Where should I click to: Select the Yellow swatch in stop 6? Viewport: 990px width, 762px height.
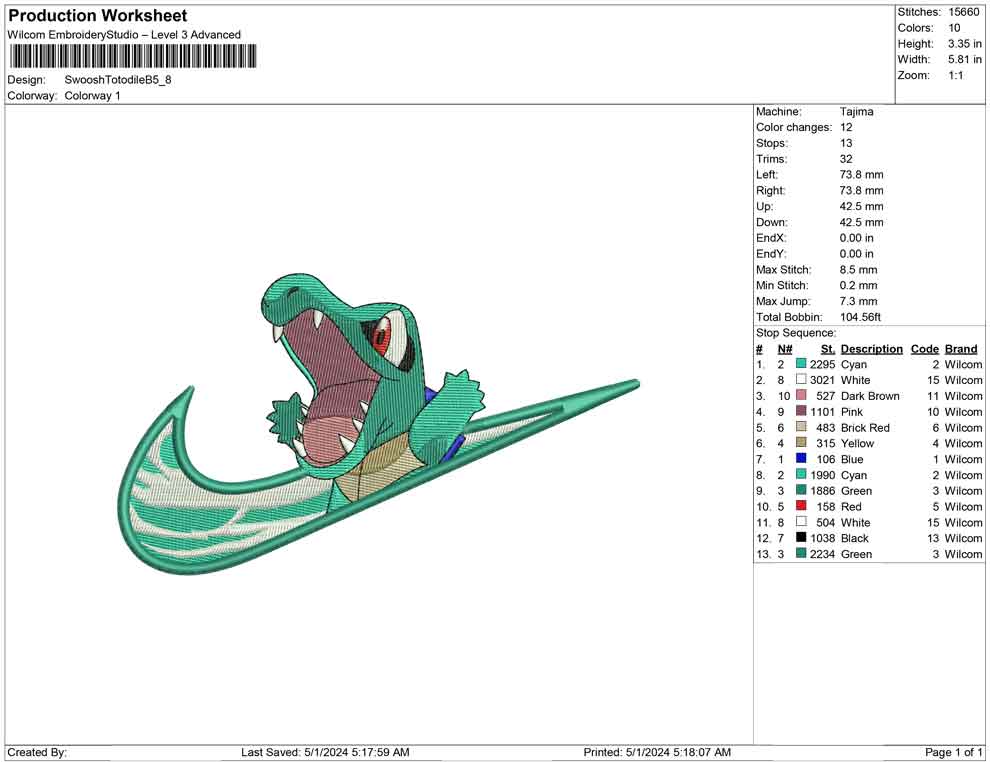[x=801, y=444]
